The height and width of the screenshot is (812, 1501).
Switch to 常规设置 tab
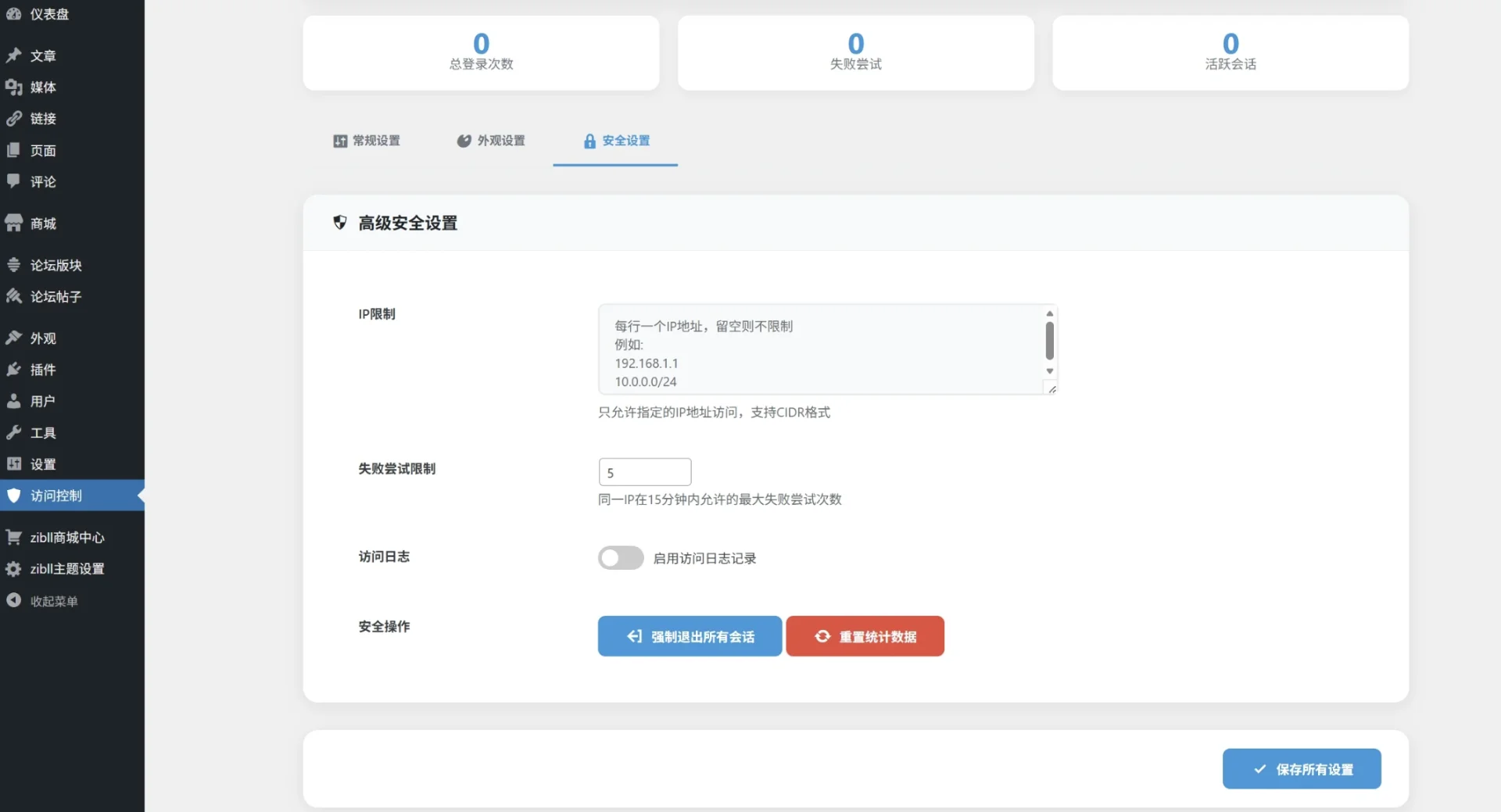[x=367, y=141]
